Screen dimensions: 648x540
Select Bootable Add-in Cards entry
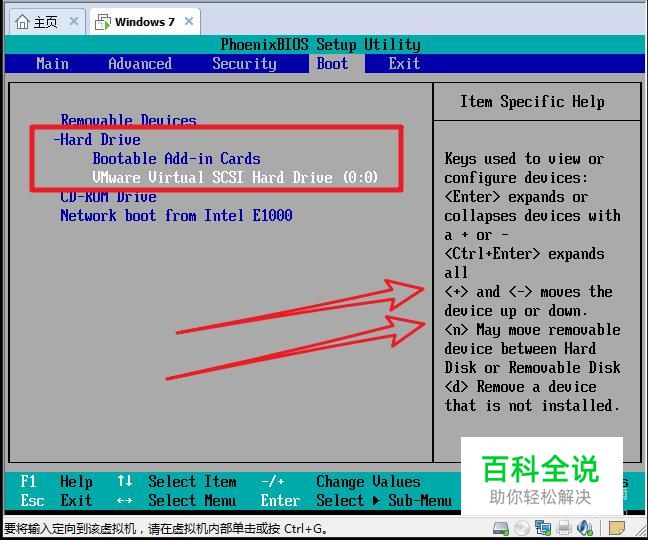pyautogui.click(x=176, y=159)
